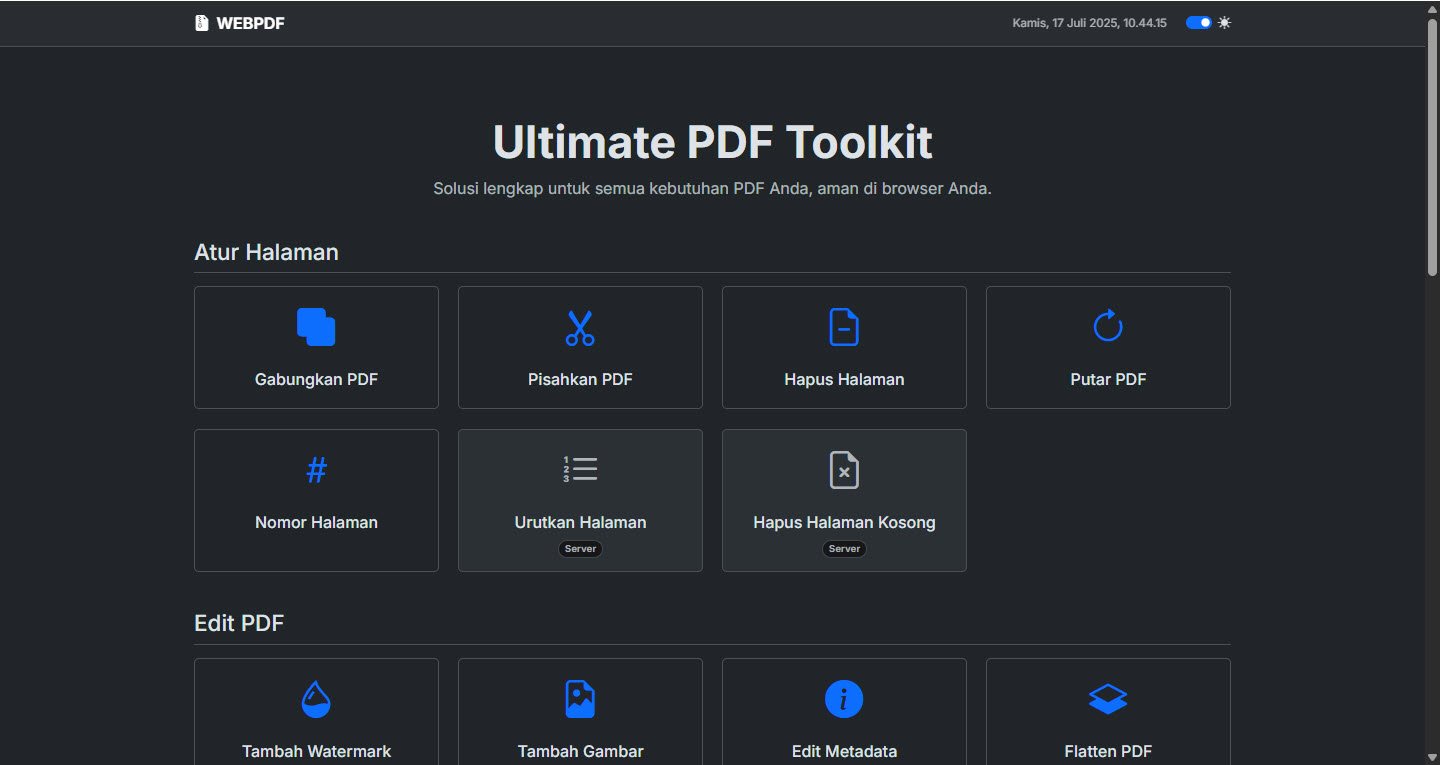1440x765 pixels.
Task: Open the WEBPDF home link
Action: tap(240, 22)
